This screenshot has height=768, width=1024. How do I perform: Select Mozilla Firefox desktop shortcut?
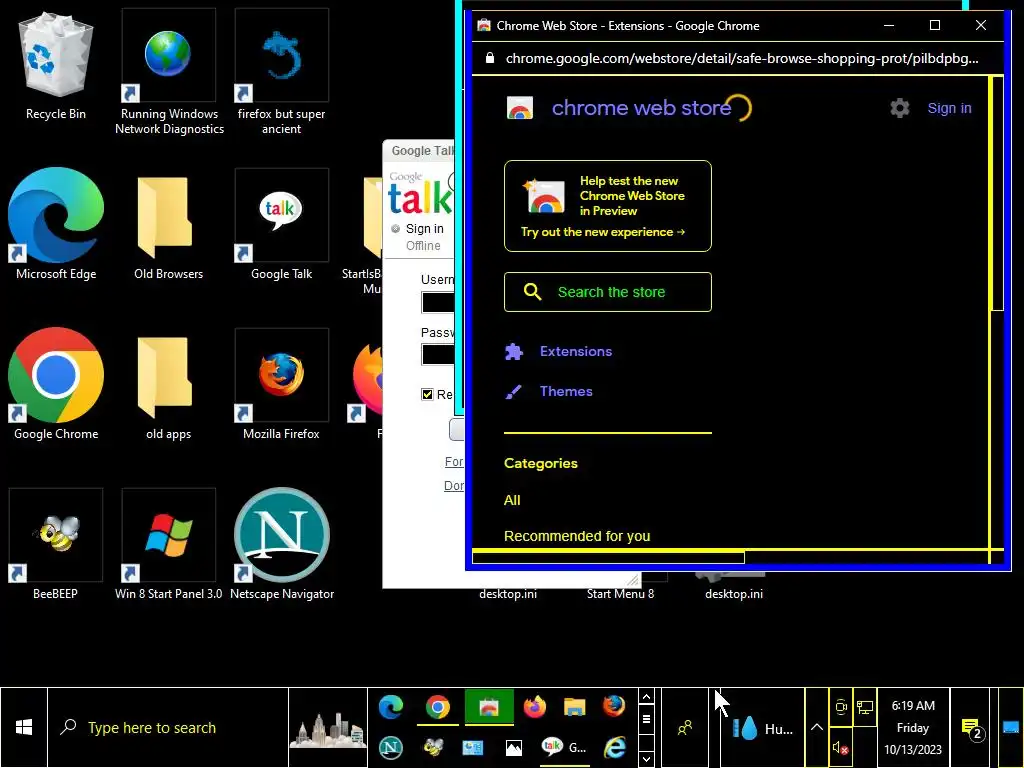pos(281,384)
